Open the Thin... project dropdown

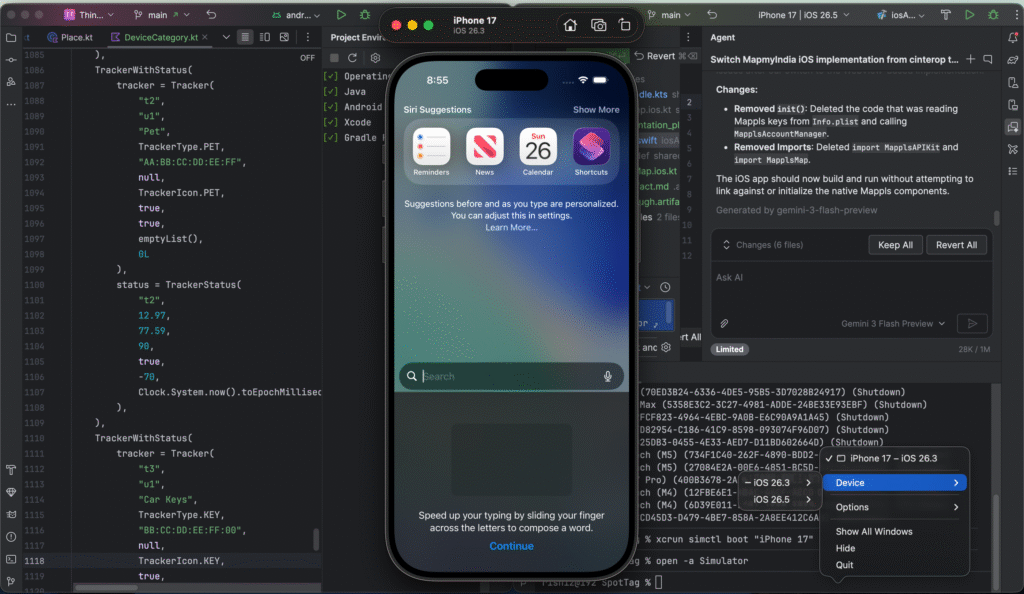pyautogui.click(x=88, y=14)
